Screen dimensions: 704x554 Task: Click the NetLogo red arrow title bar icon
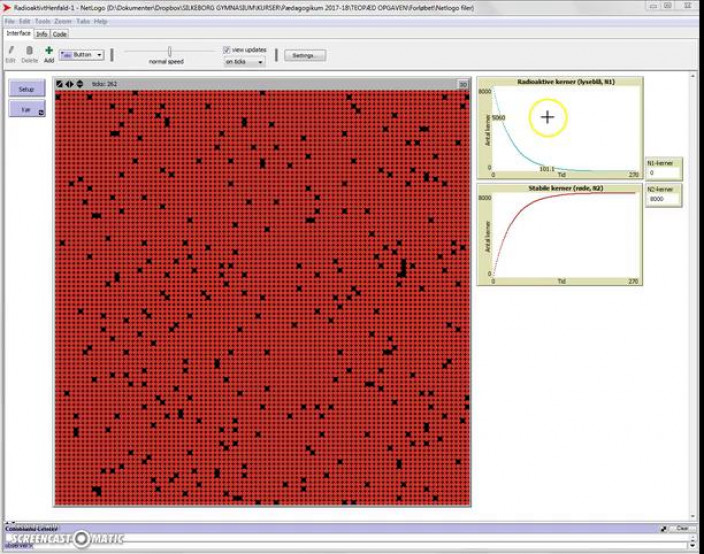pyautogui.click(x=6, y=8)
